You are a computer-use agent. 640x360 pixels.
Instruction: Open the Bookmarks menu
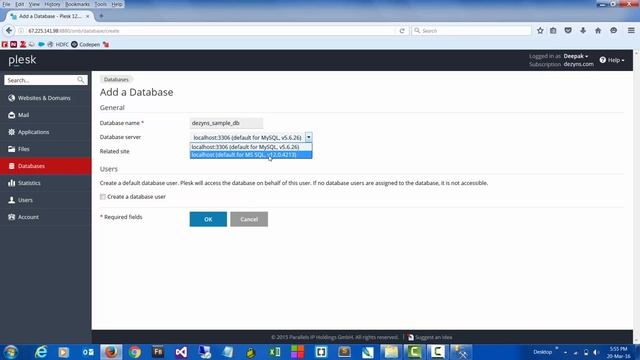[x=77, y=4]
